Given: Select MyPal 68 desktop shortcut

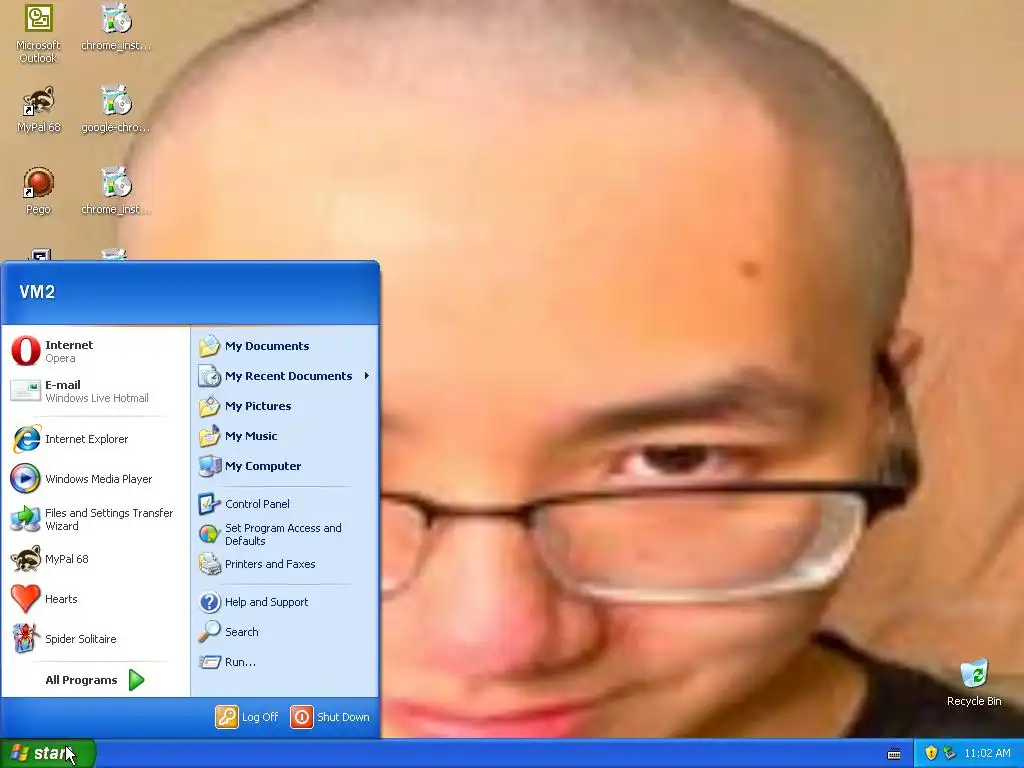Looking at the screenshot, I should tap(39, 110).
